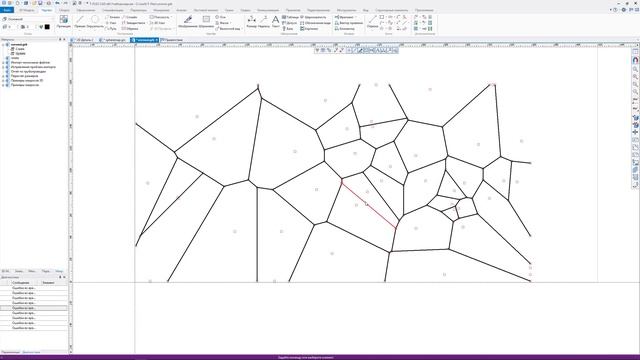
Task: Click the Оси axes tool
Action: pyautogui.click(x=220, y=17)
